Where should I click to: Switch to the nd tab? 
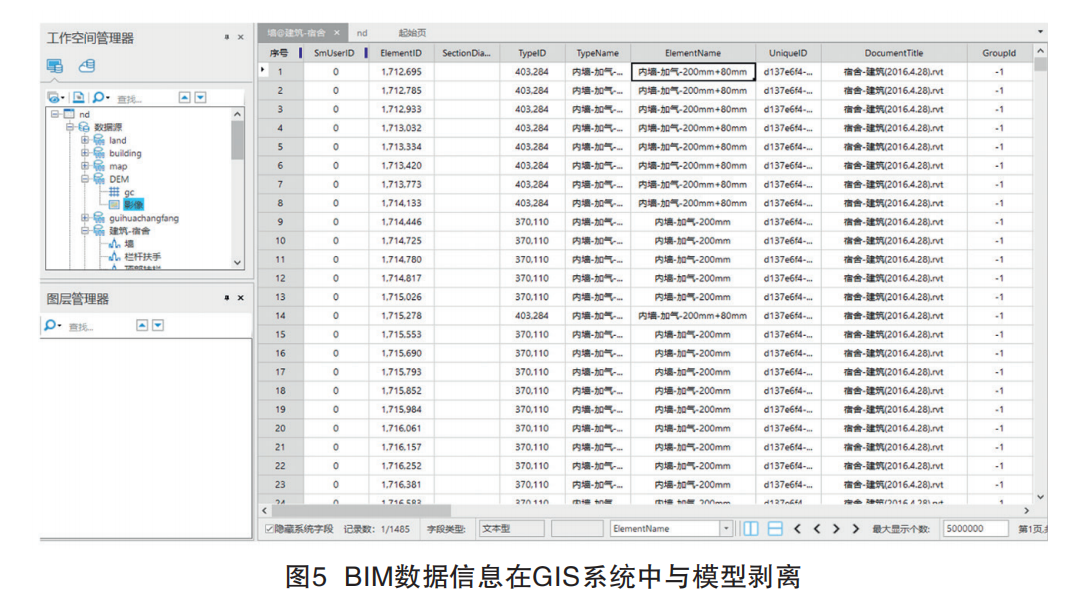362,32
